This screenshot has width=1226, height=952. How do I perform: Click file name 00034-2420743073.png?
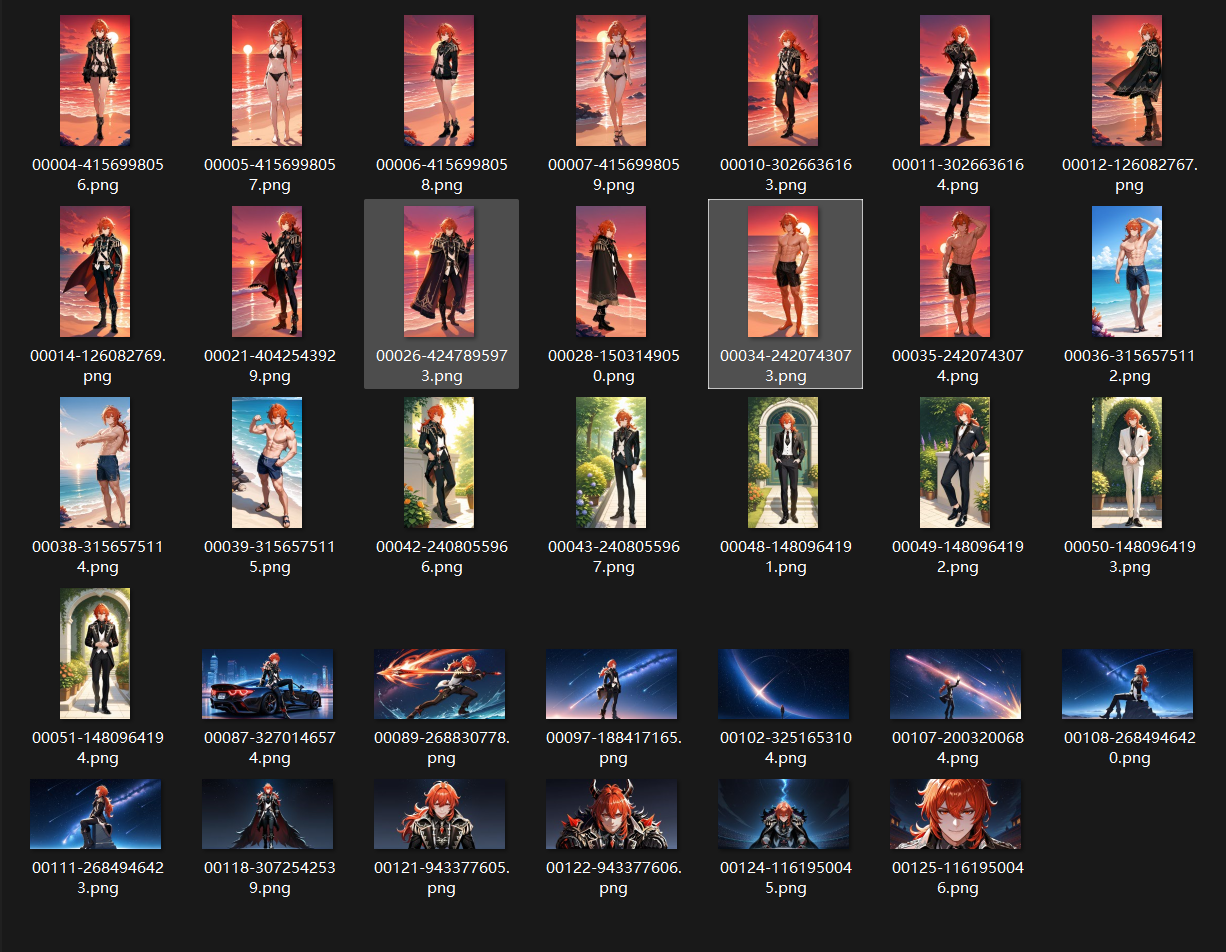(785, 366)
